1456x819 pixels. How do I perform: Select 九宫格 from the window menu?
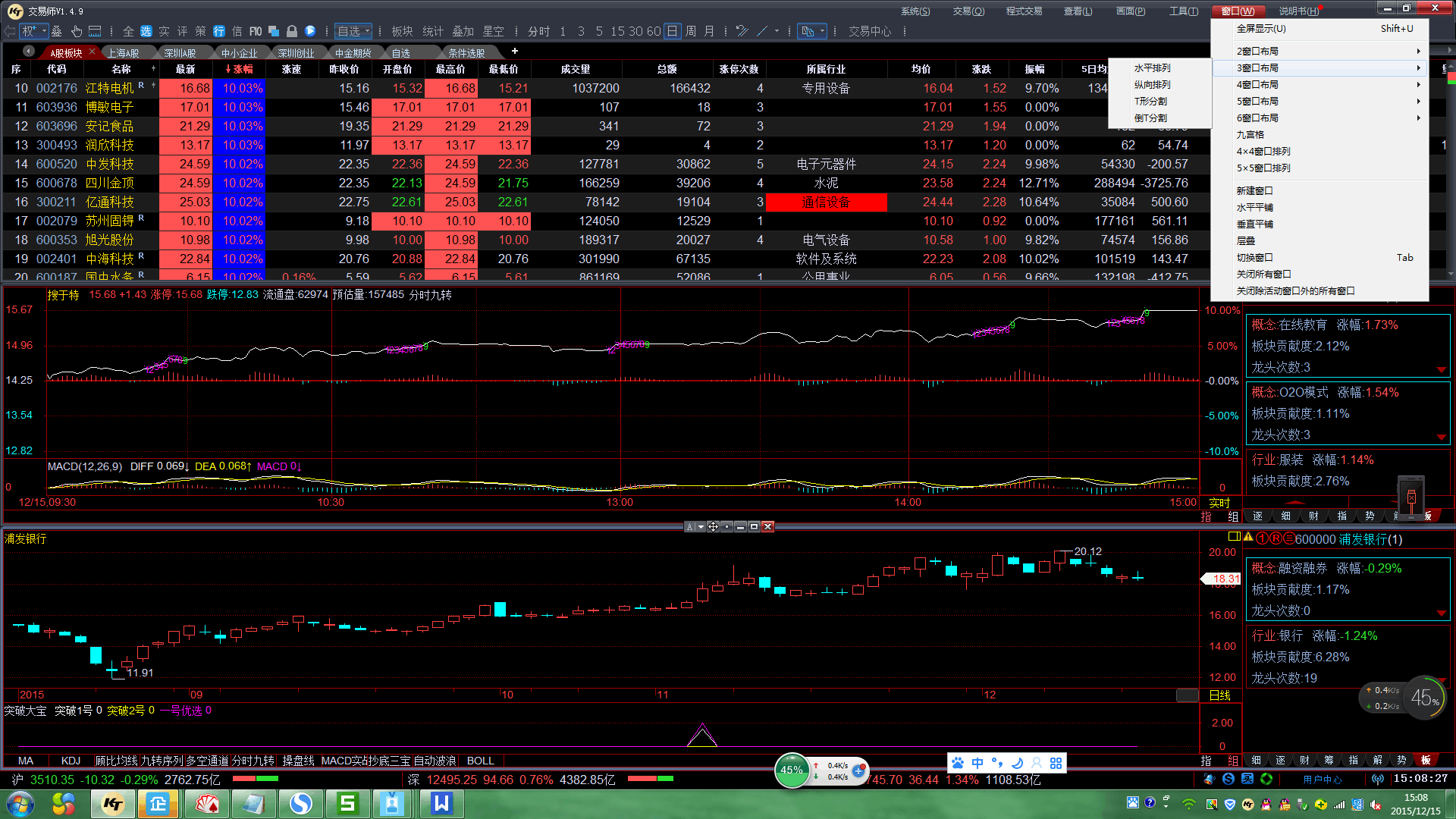pyautogui.click(x=1250, y=134)
